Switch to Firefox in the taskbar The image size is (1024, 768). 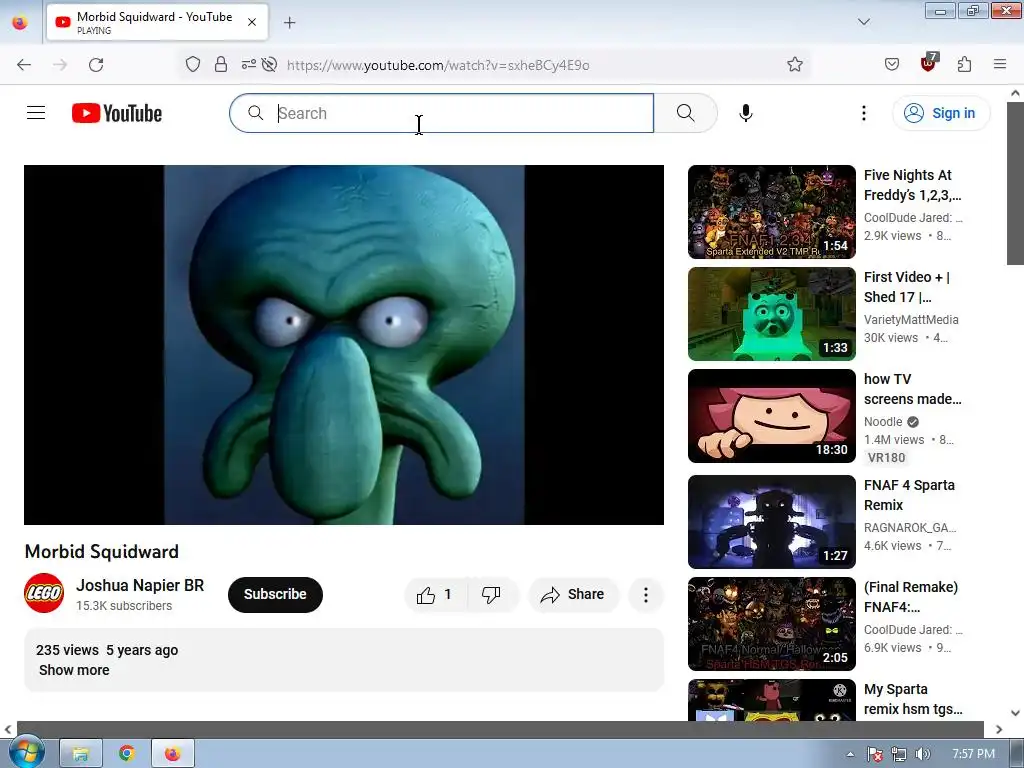point(172,754)
